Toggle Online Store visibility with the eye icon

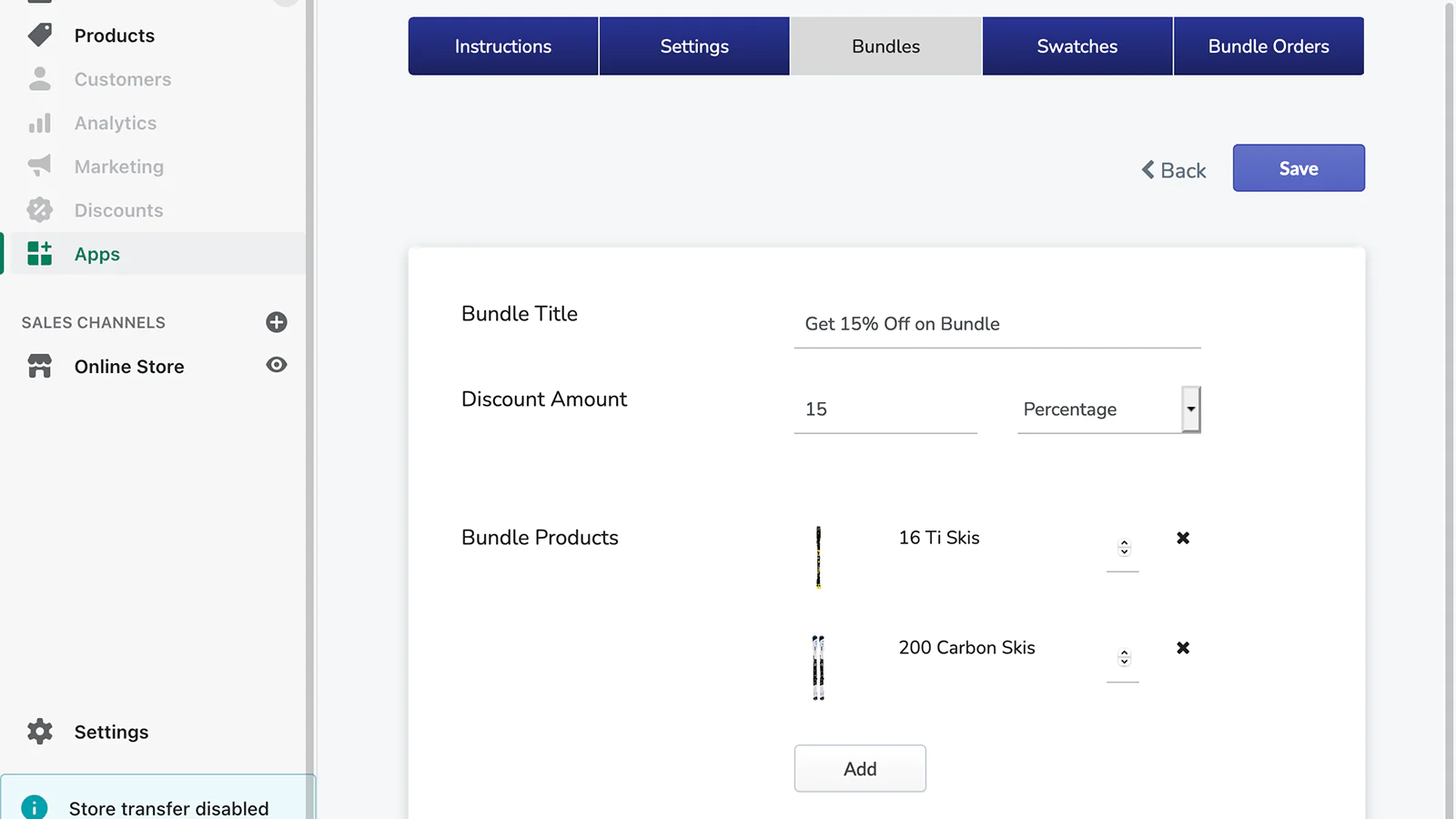coord(276,365)
